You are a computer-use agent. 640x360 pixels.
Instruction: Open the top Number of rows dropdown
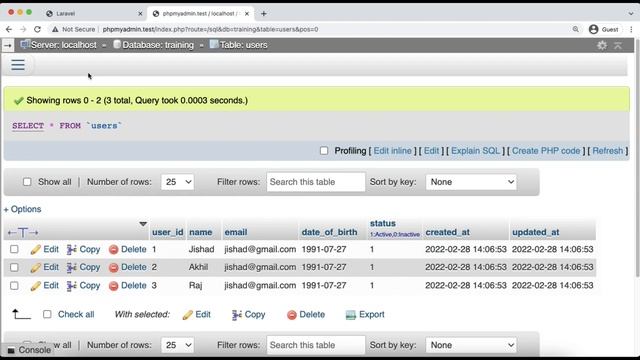(x=178, y=182)
